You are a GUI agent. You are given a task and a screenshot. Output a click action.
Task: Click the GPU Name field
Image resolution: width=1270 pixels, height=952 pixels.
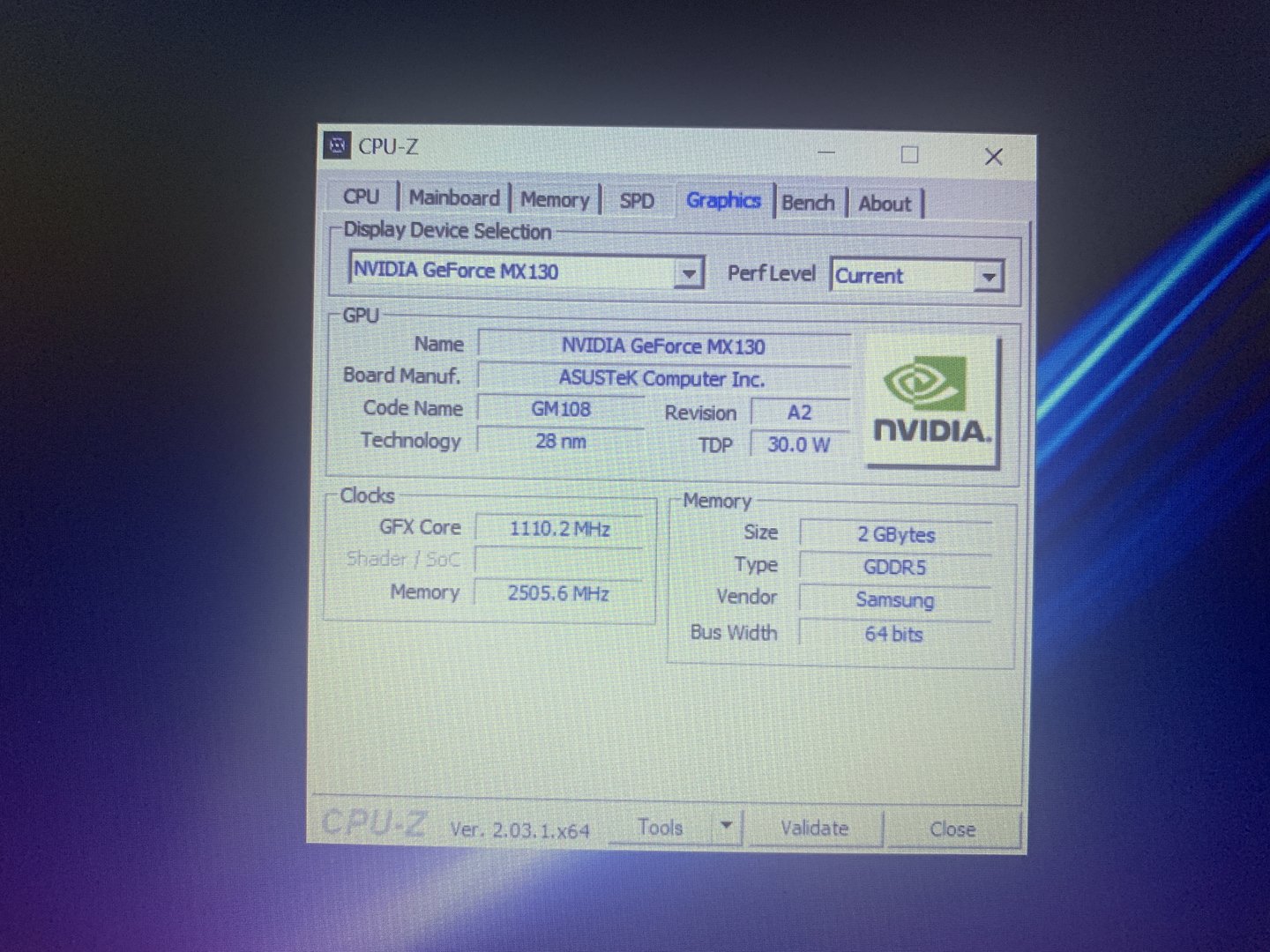pos(663,346)
